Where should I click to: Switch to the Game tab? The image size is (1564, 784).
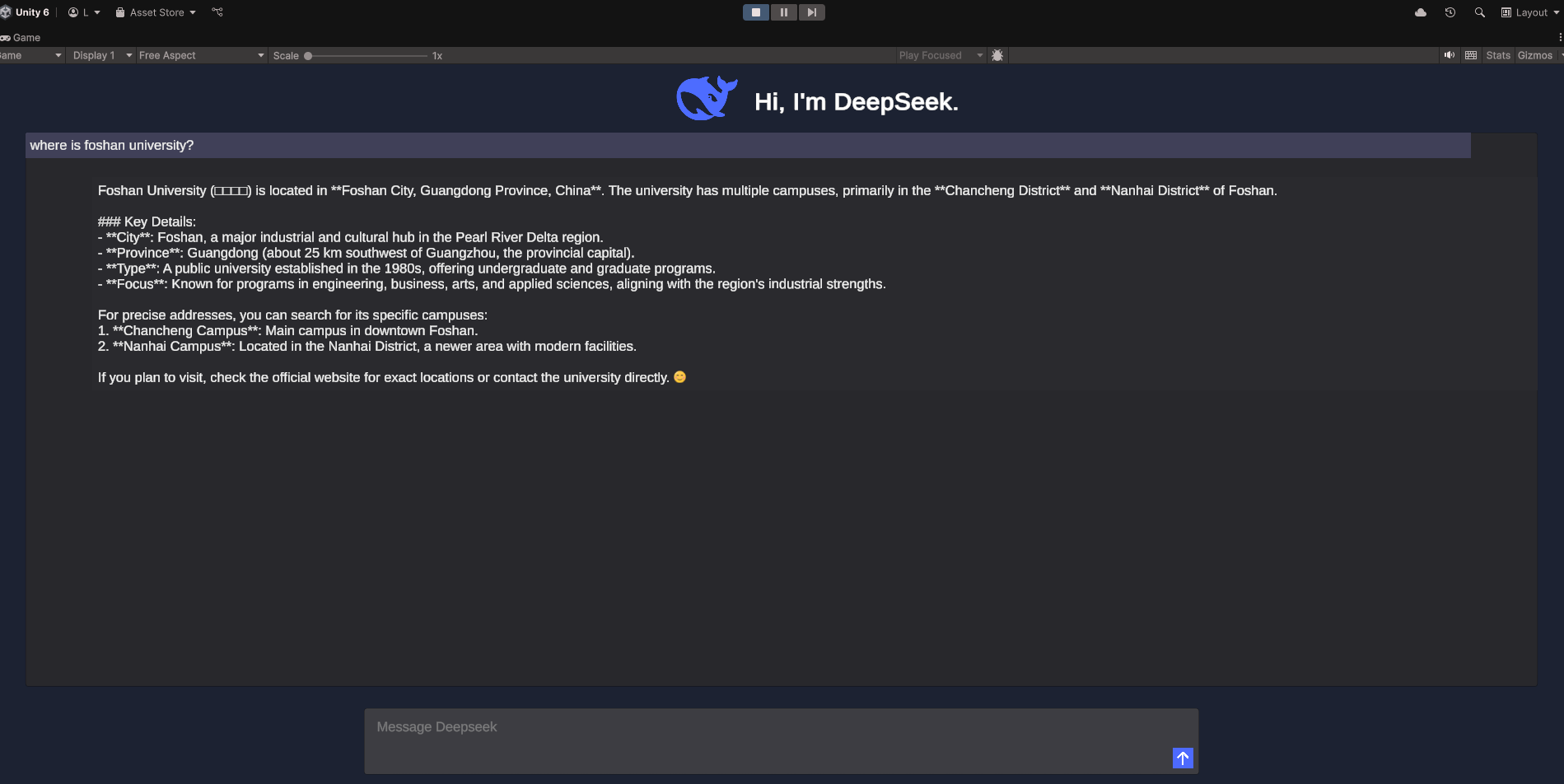coord(21,38)
